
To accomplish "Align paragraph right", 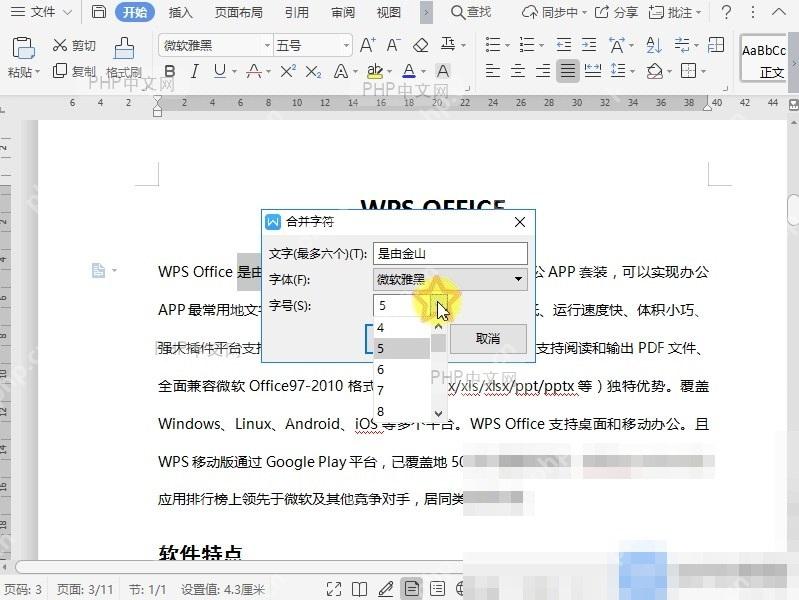I will click(x=543, y=71).
